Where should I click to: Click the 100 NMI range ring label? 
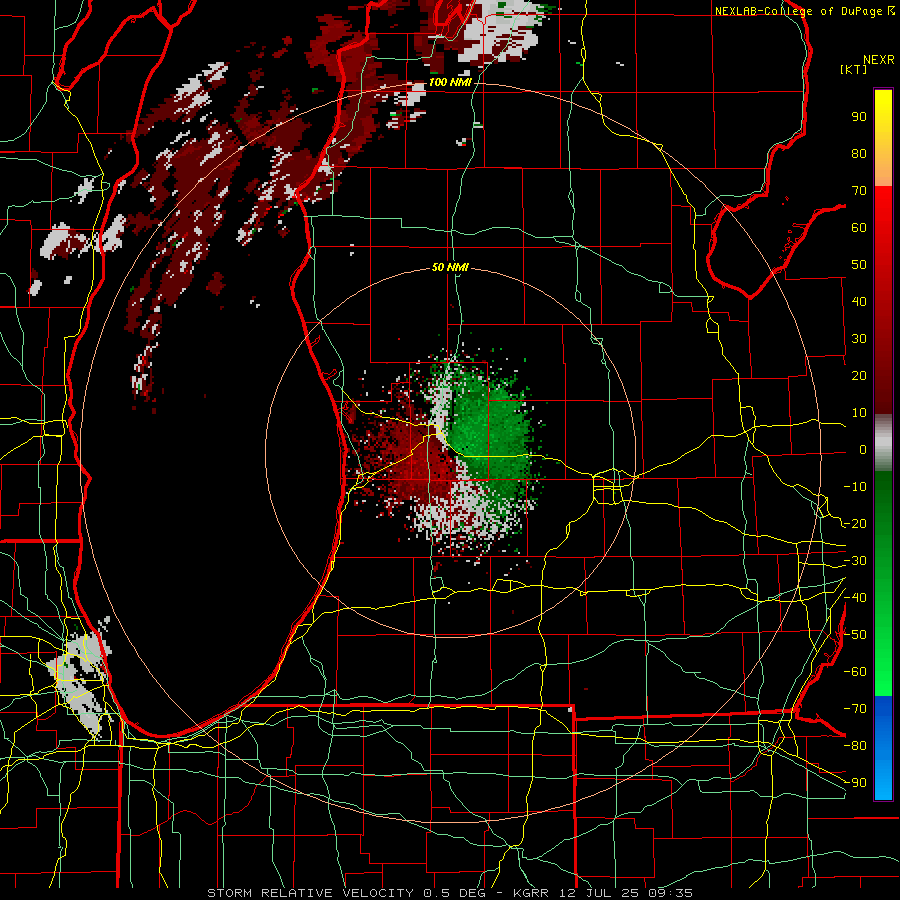(450, 82)
